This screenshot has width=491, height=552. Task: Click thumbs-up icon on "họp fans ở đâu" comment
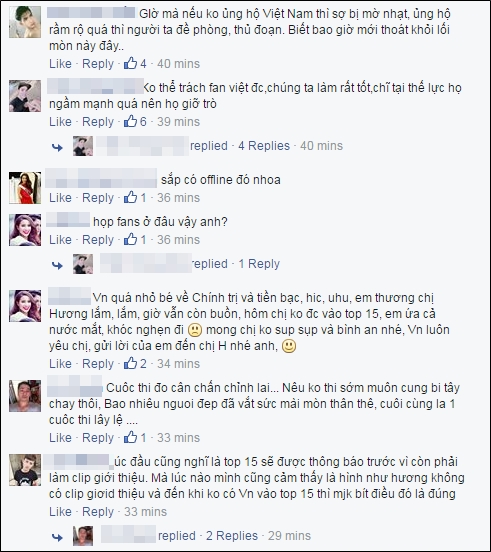pos(130,239)
